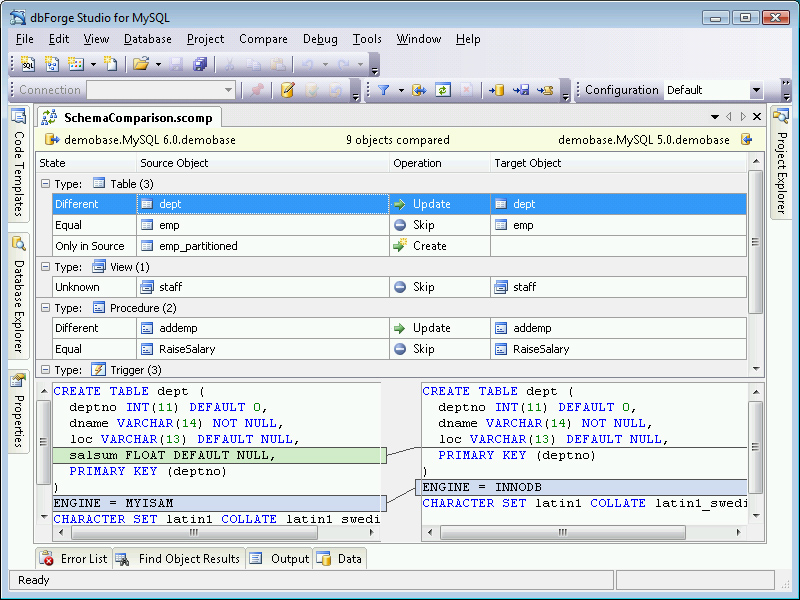Open the Connection combo box
Screen dimensions: 800x600
pyautogui.click(x=161, y=90)
